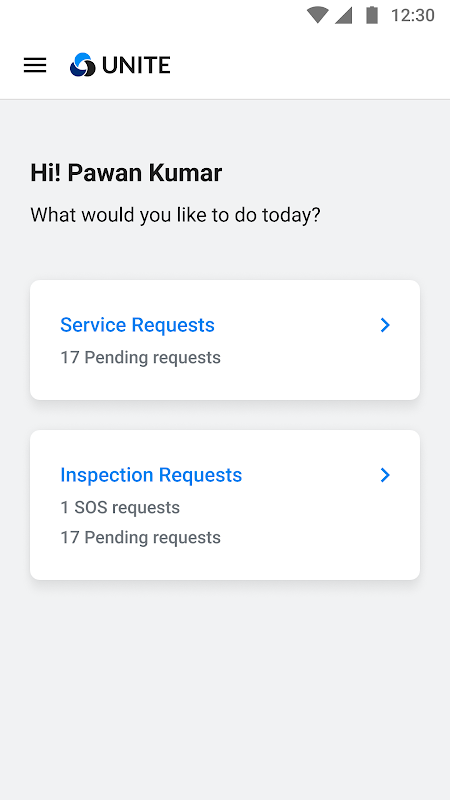Click the UNITE wordmark text
This screenshot has height=800, width=450.
tap(136, 65)
